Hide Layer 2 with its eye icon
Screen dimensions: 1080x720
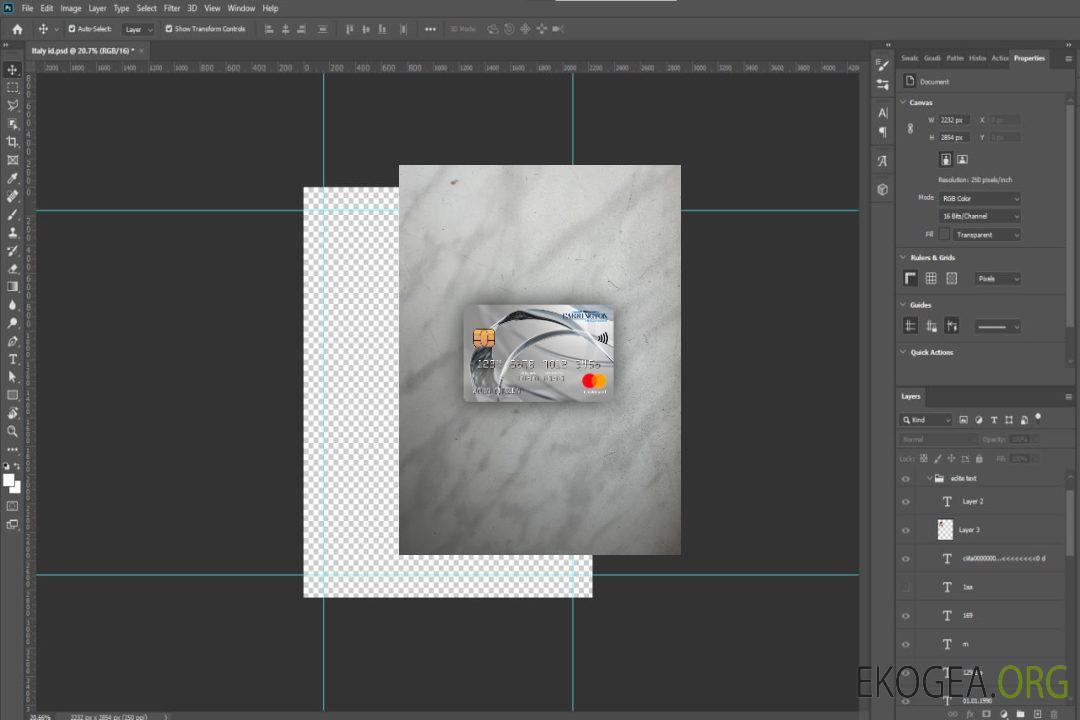point(906,502)
